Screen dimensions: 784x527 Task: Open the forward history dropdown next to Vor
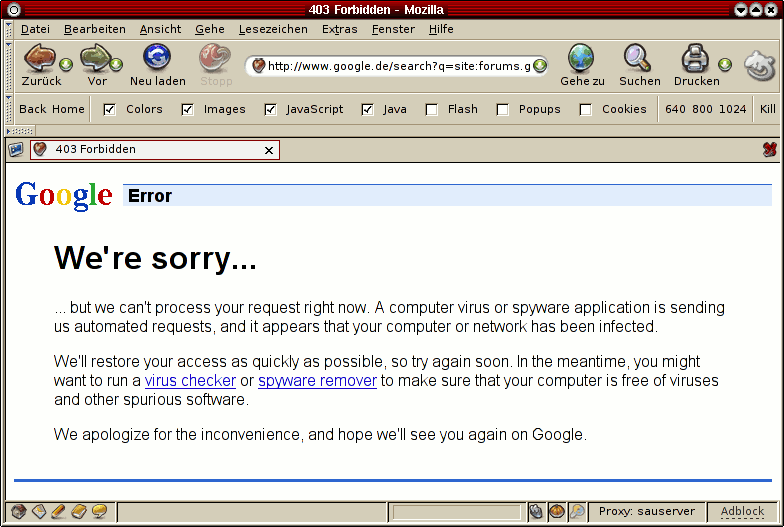pos(116,64)
